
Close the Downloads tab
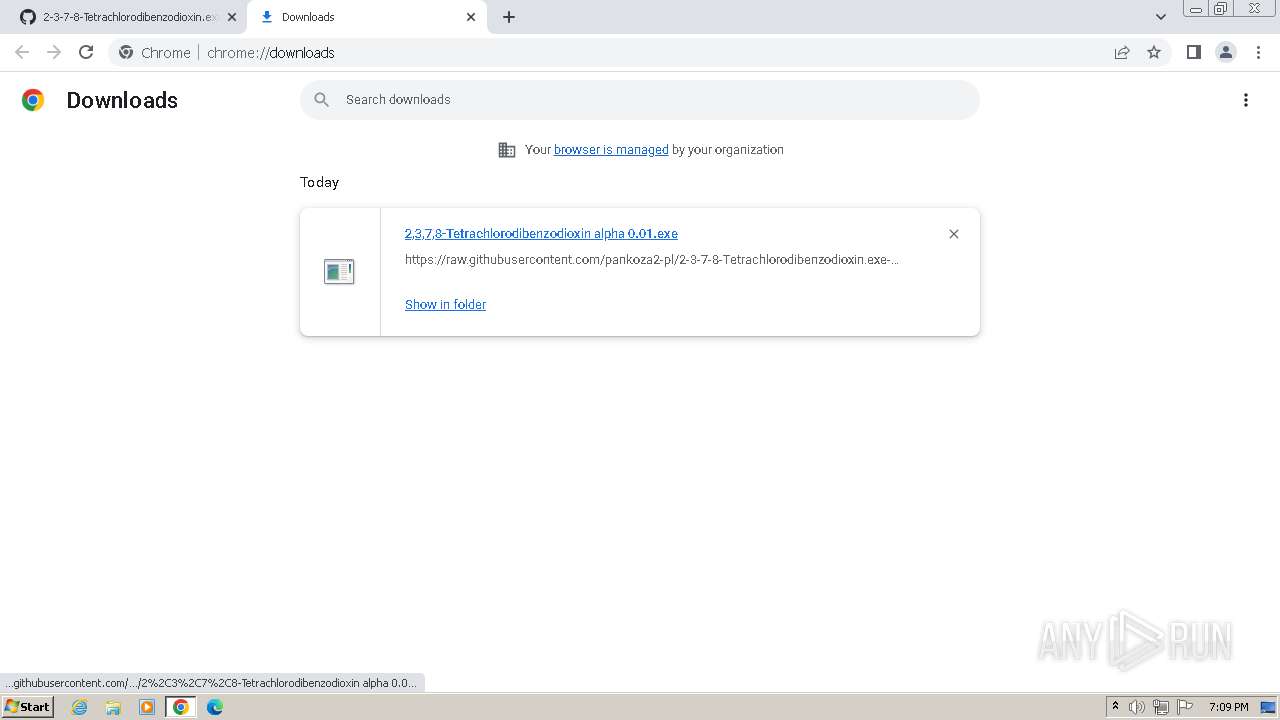click(x=471, y=17)
